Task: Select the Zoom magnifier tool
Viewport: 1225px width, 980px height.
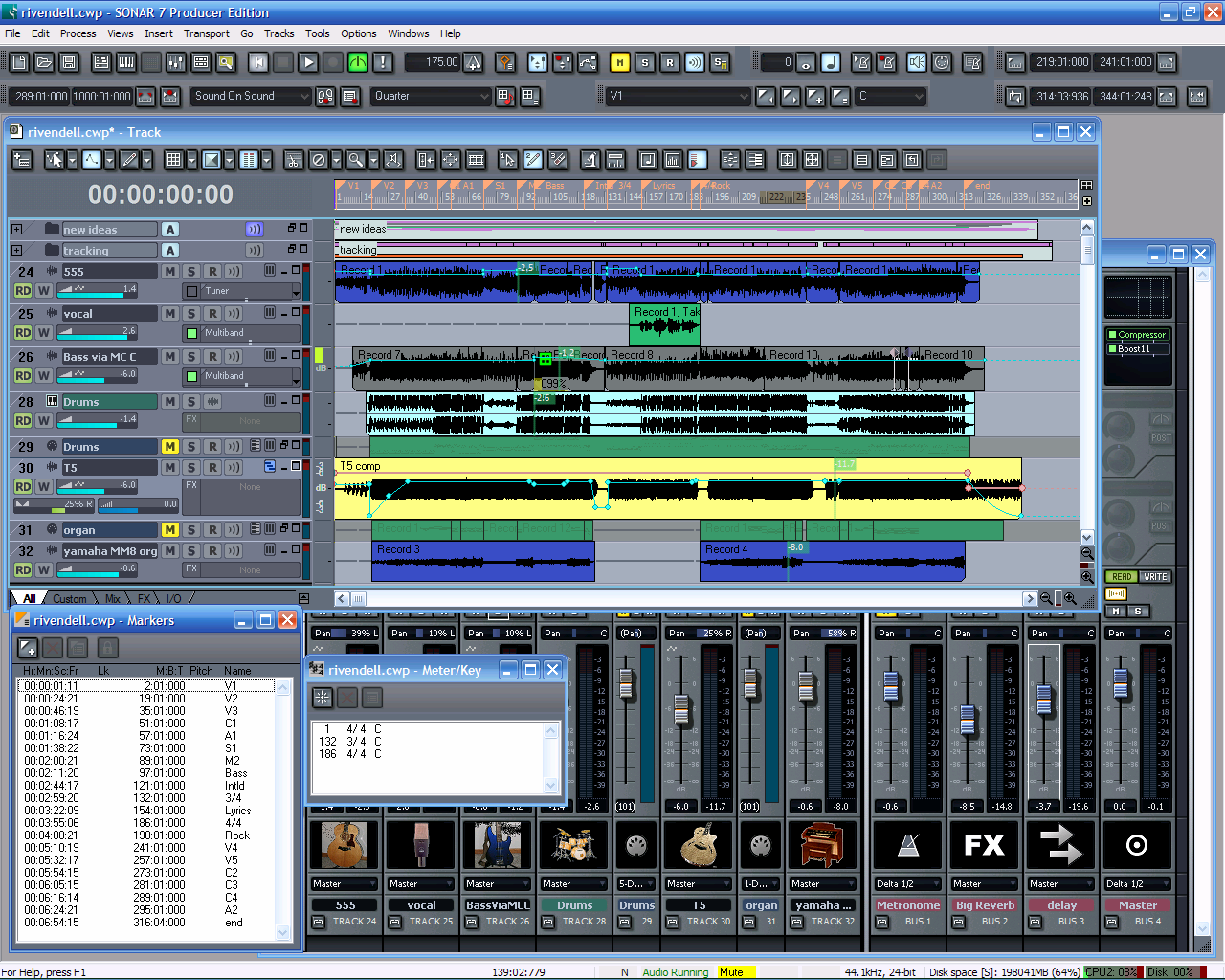Action: click(355, 160)
